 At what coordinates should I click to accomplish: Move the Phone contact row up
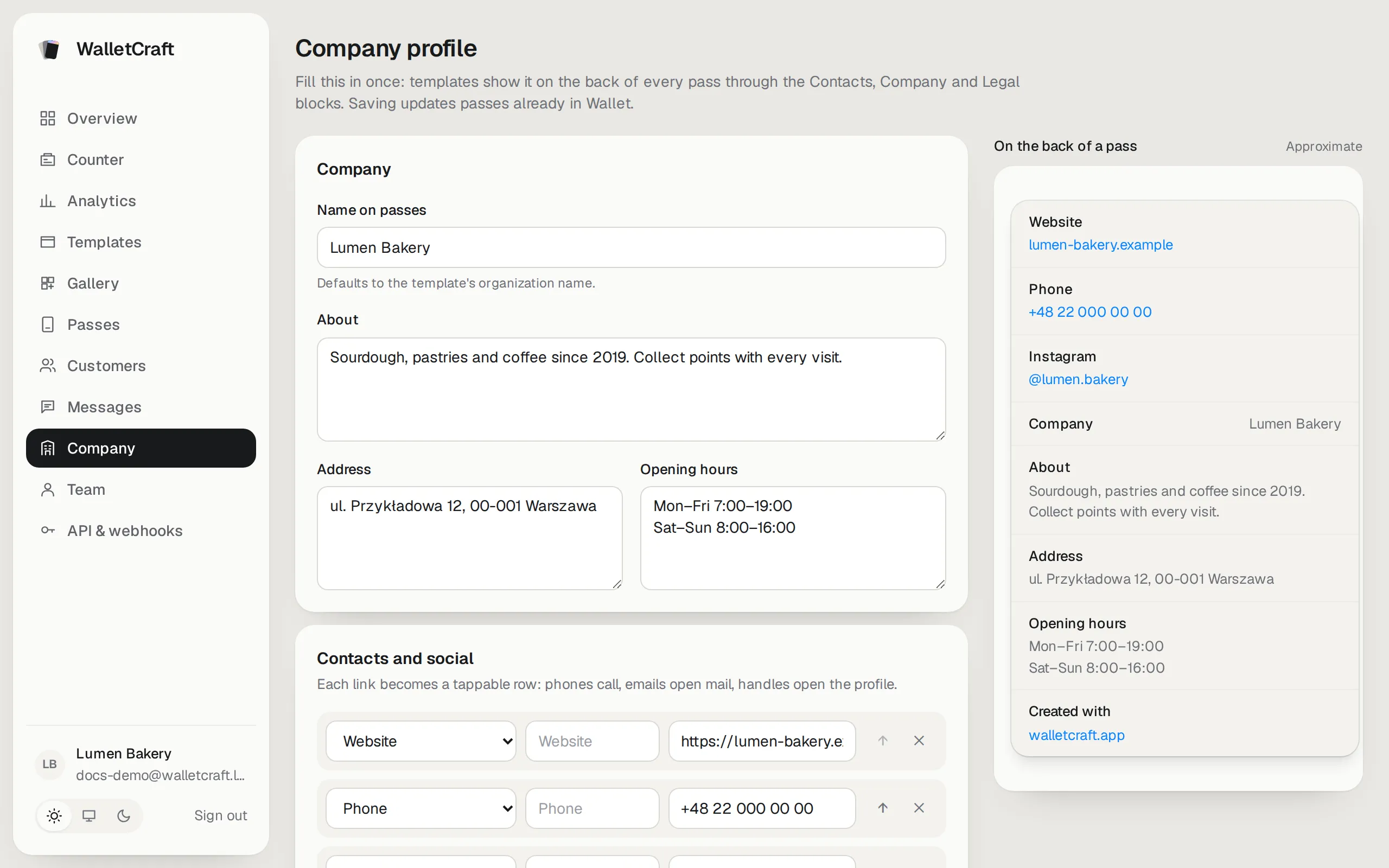point(883,808)
